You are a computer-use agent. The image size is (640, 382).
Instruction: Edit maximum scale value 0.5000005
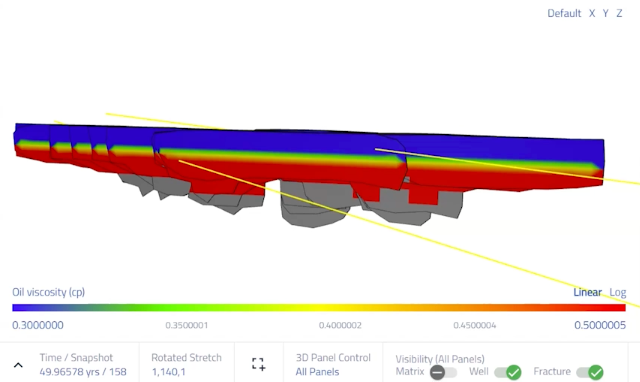click(x=600, y=325)
